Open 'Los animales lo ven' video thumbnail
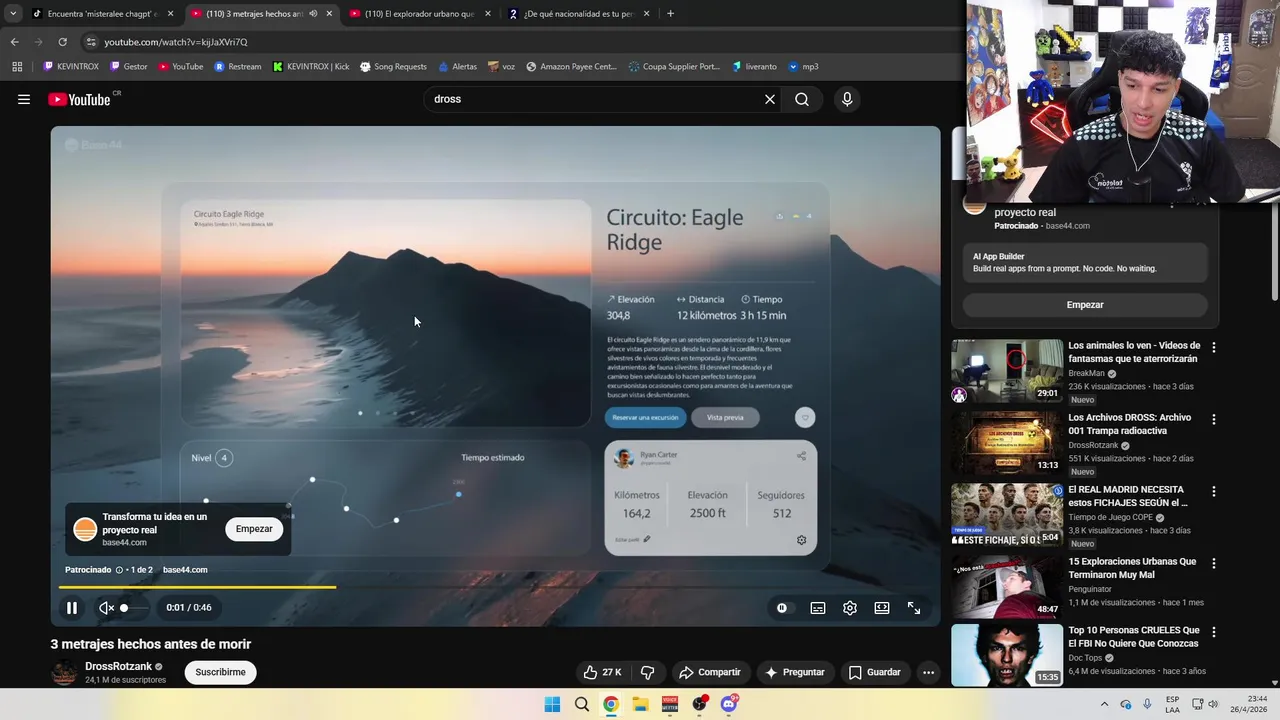The image size is (1280, 720). (x=1007, y=371)
